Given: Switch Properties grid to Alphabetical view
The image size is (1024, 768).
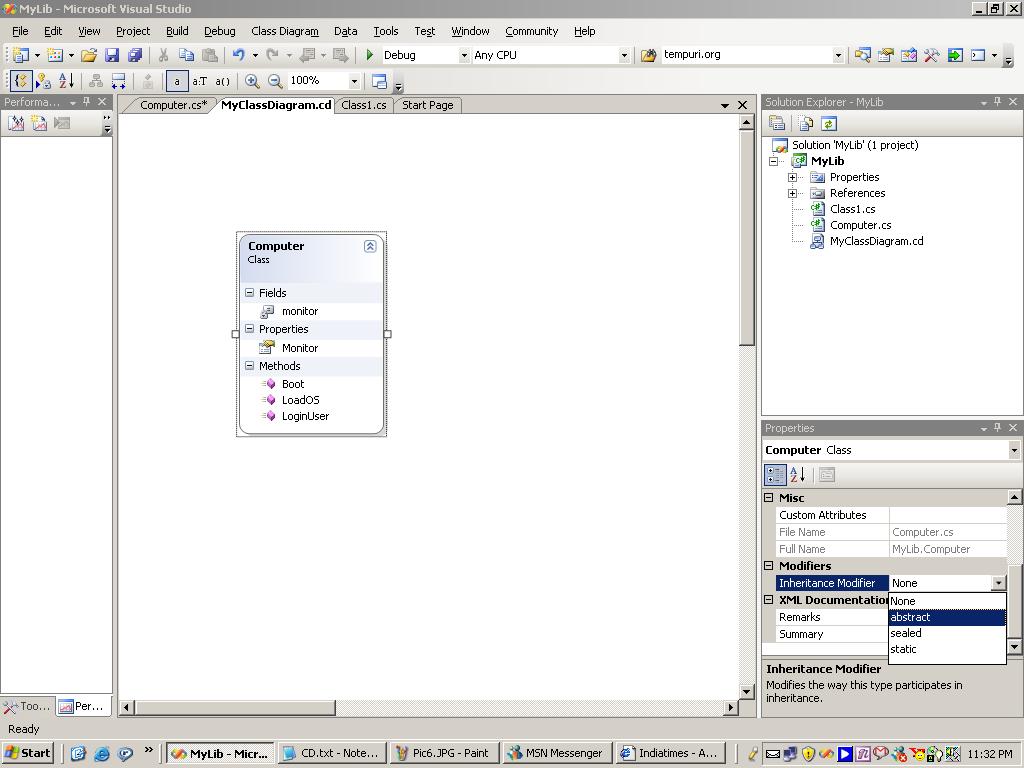Looking at the screenshot, I should click(797, 475).
